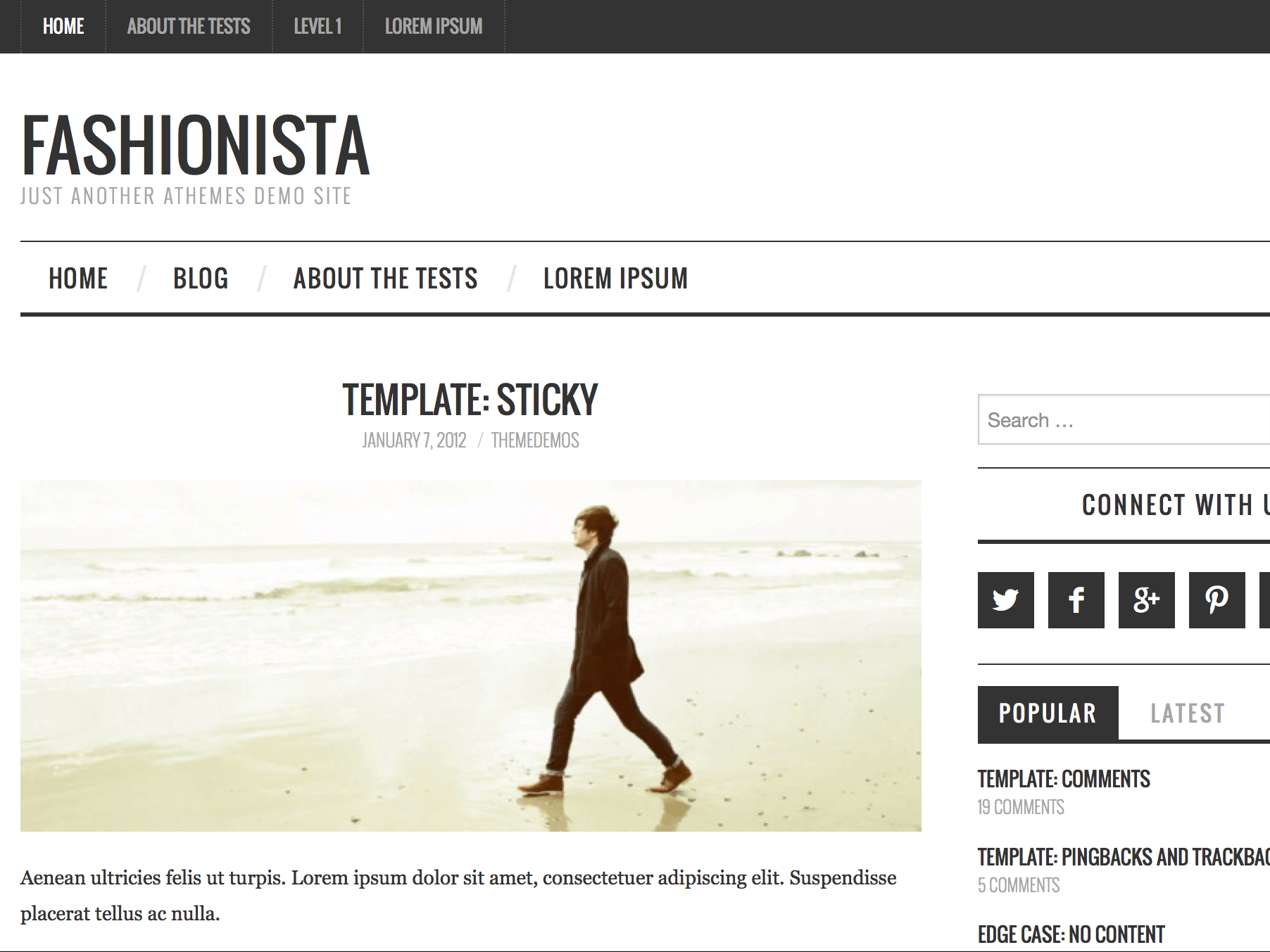
Task: Switch to the Latest tab
Action: [1188, 713]
